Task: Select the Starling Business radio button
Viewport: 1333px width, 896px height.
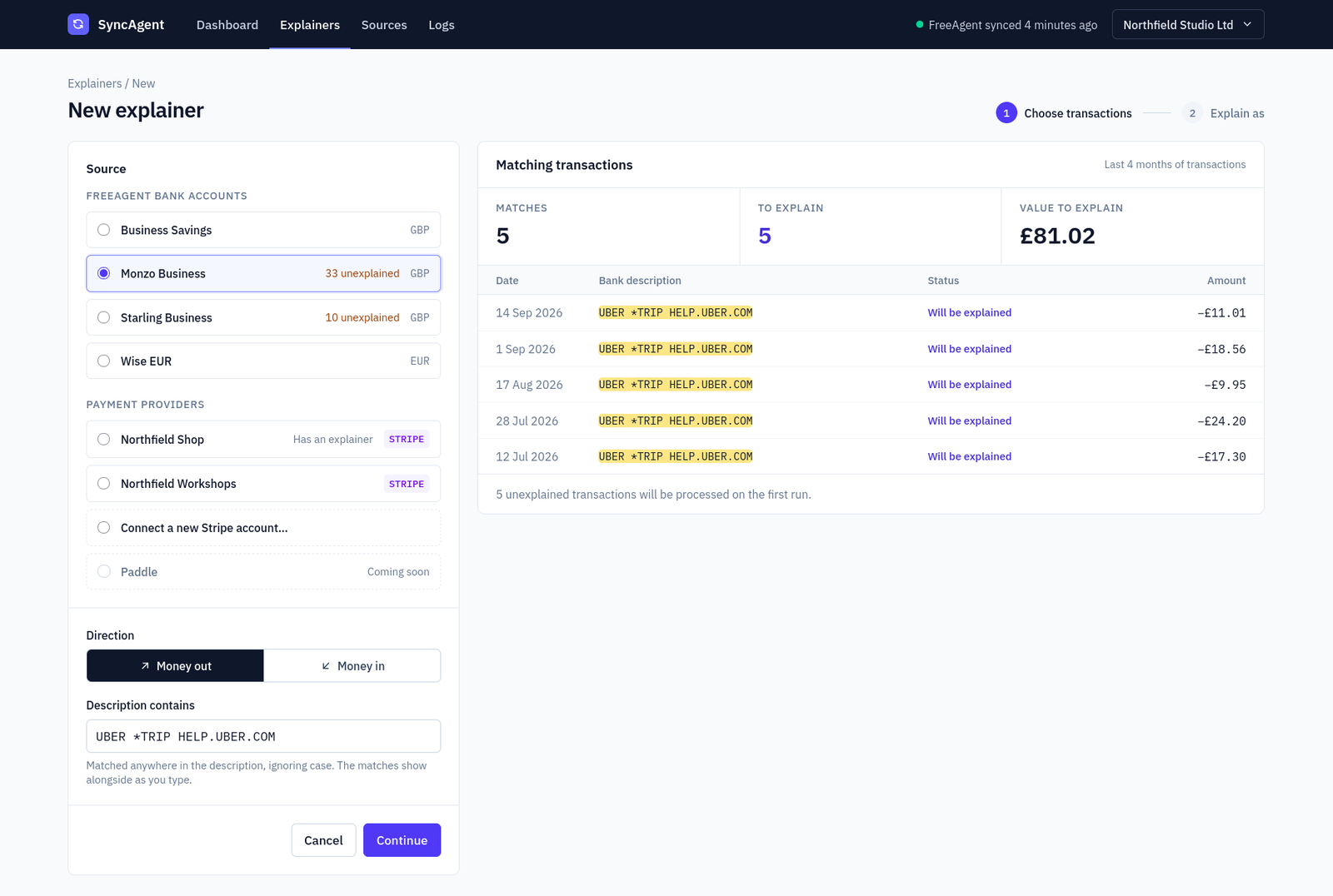Action: (x=103, y=317)
